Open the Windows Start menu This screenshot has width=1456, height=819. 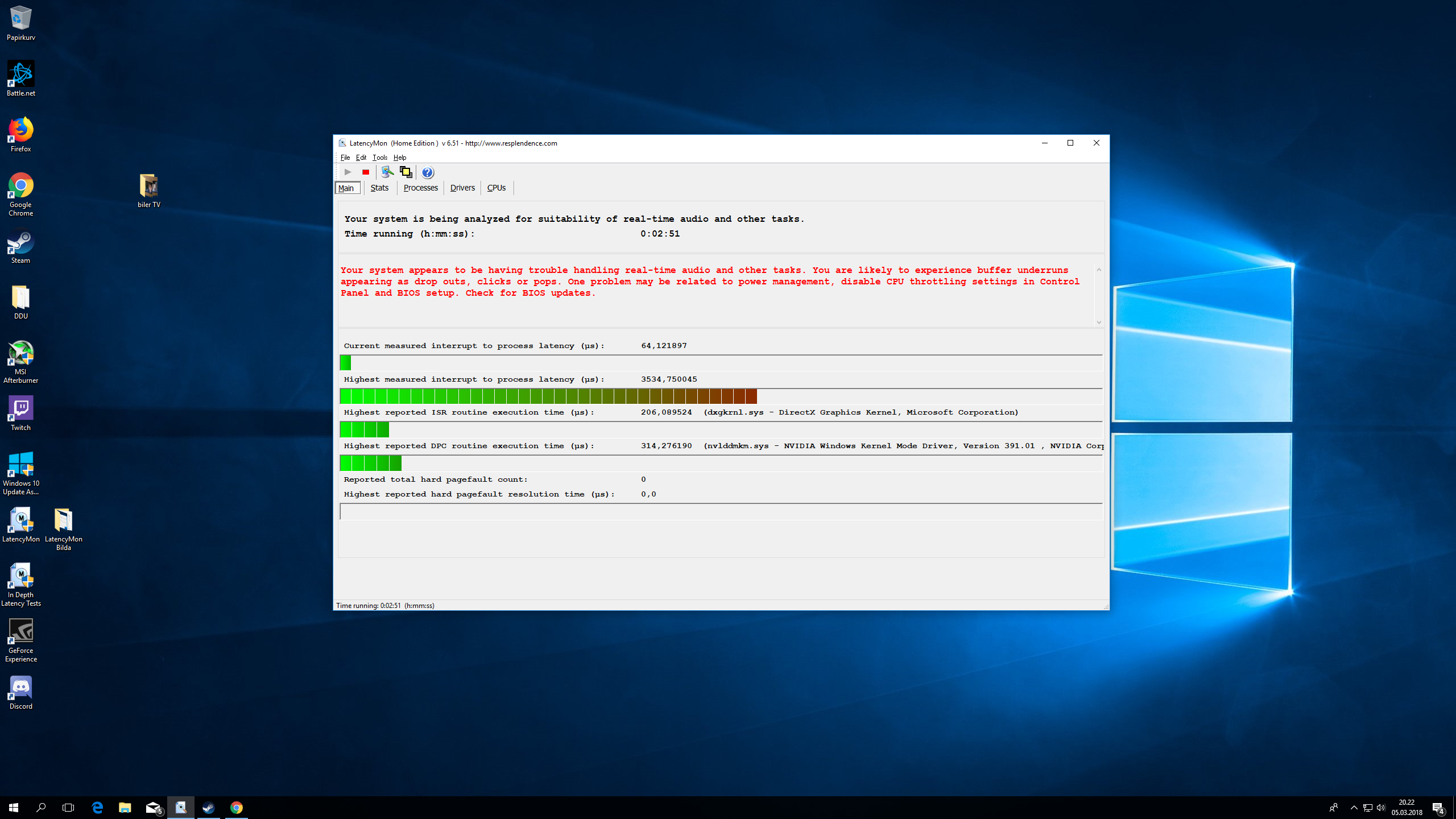point(14,808)
